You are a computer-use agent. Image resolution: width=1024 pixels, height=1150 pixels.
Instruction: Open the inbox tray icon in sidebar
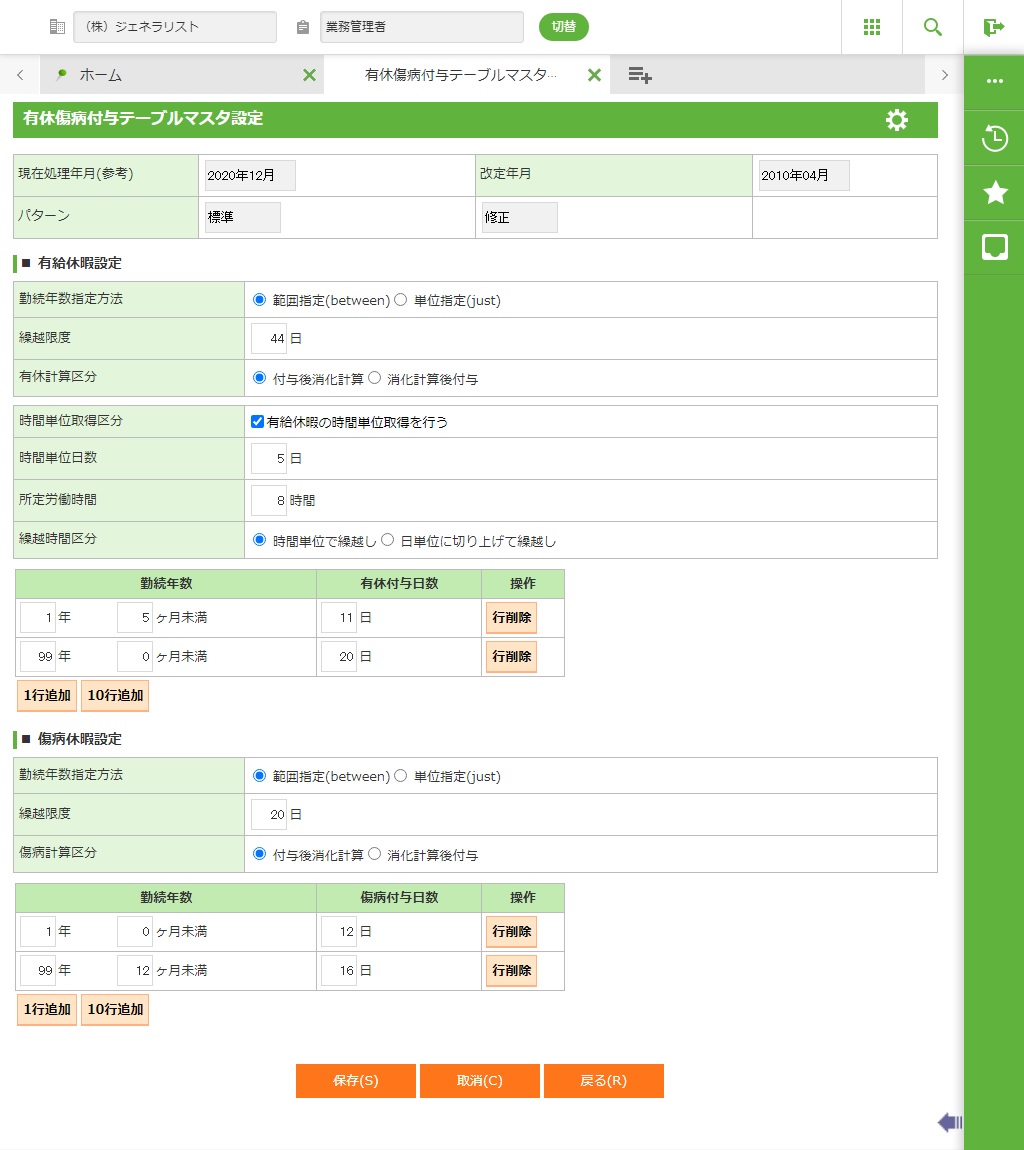point(994,247)
